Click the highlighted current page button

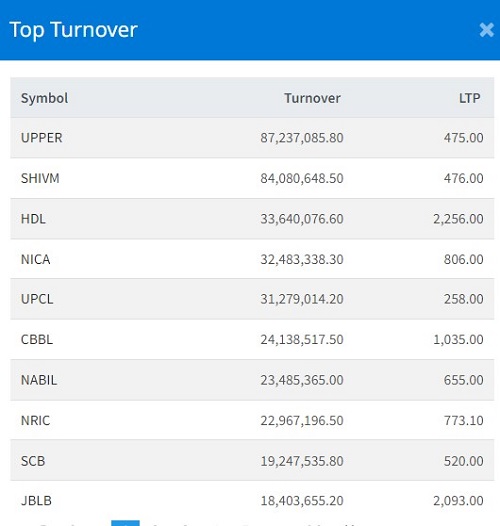coord(125,523)
